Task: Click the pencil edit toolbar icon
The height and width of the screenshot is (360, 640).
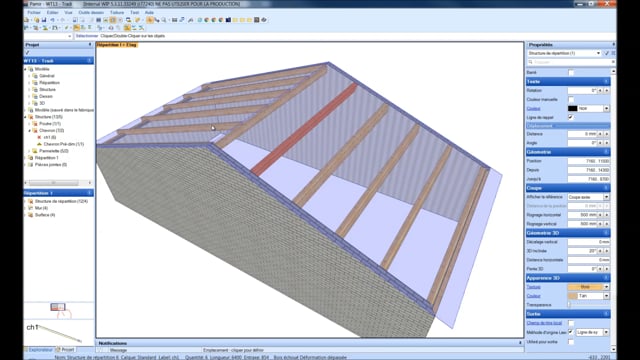Action: pos(138,20)
